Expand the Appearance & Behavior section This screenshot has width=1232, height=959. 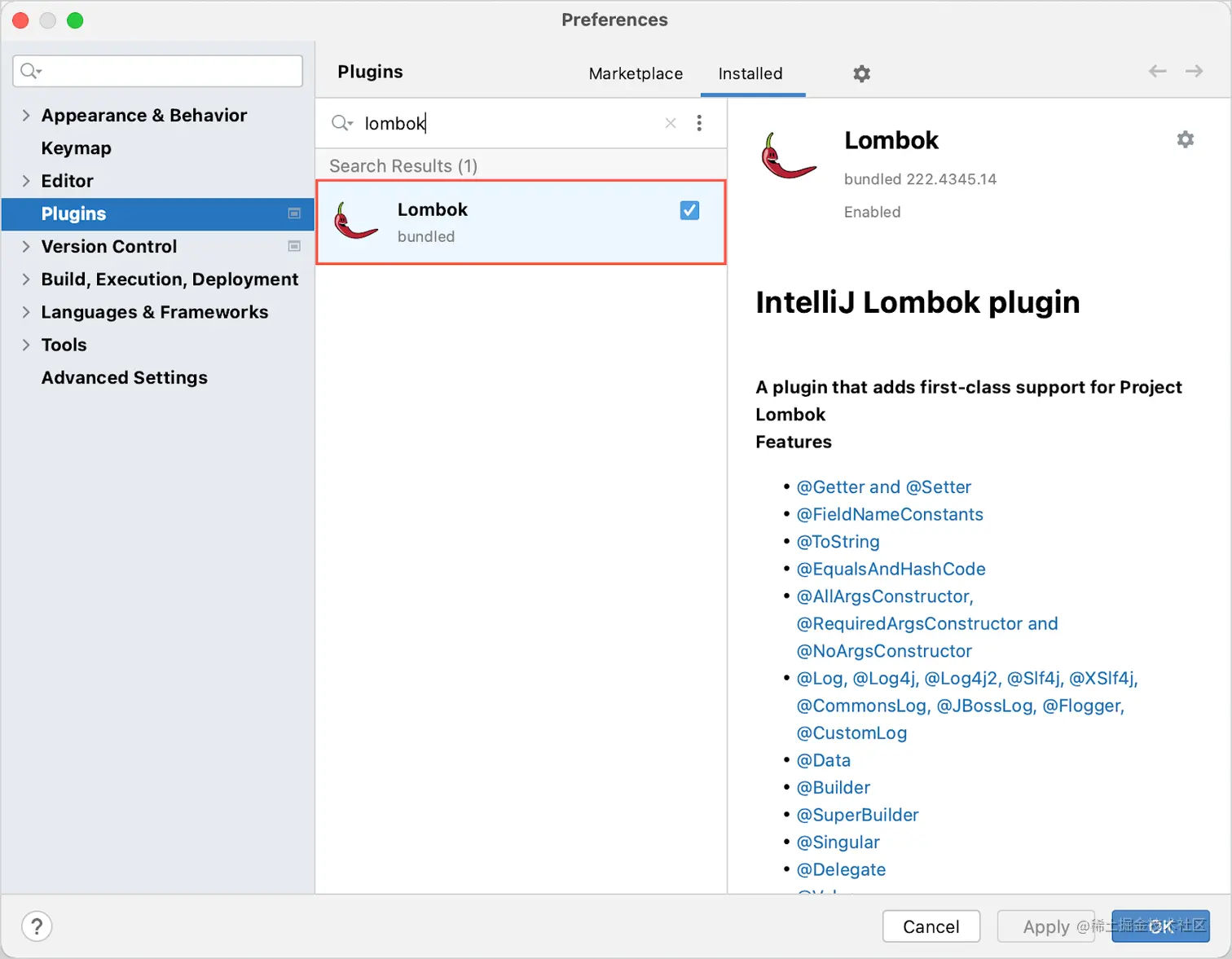(26, 115)
